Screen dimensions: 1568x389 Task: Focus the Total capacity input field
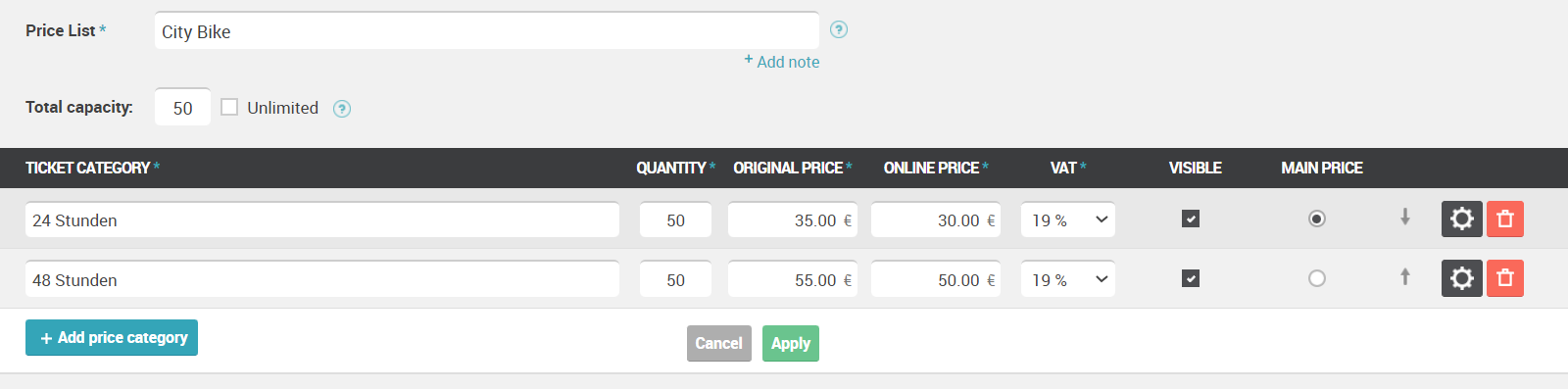coord(182,108)
